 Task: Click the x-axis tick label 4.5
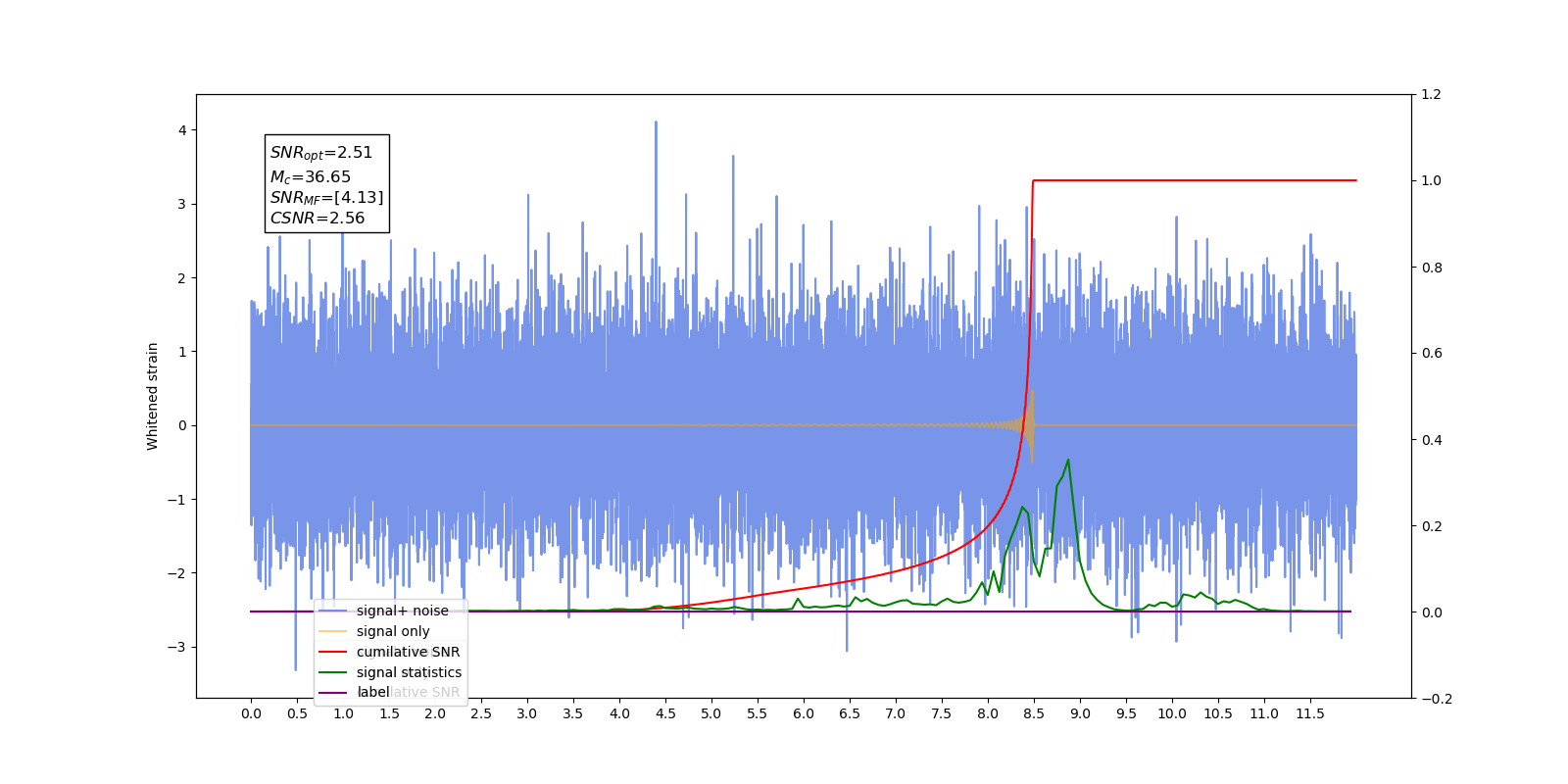(x=665, y=713)
